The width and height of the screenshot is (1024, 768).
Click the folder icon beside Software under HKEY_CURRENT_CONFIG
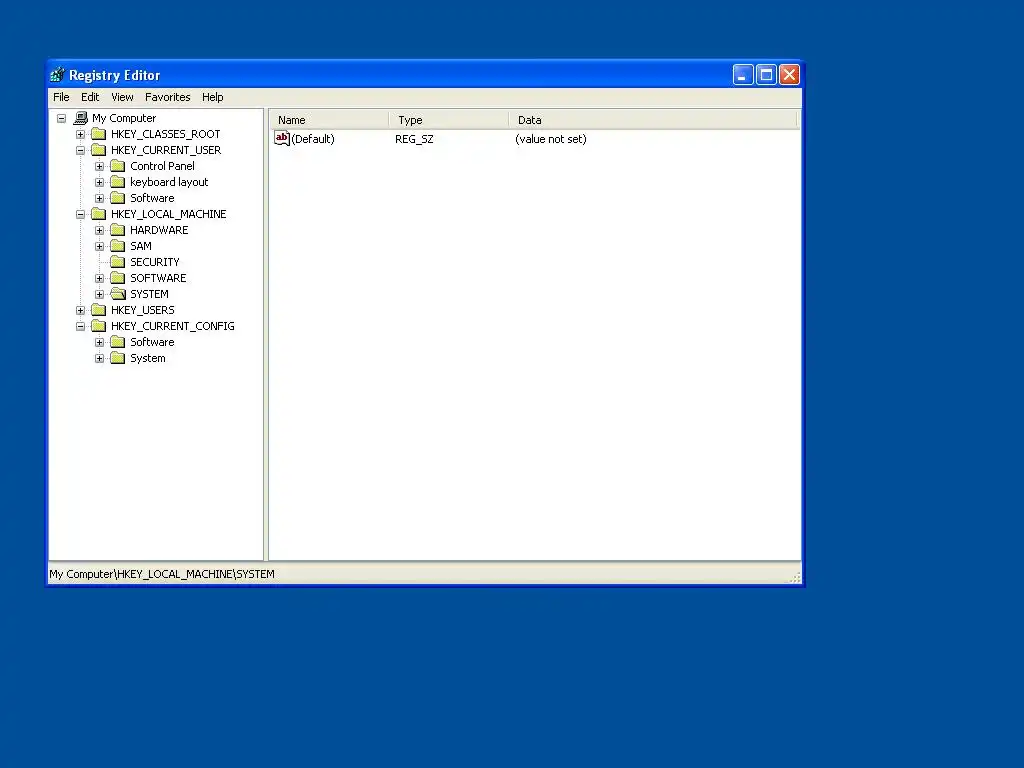point(118,342)
